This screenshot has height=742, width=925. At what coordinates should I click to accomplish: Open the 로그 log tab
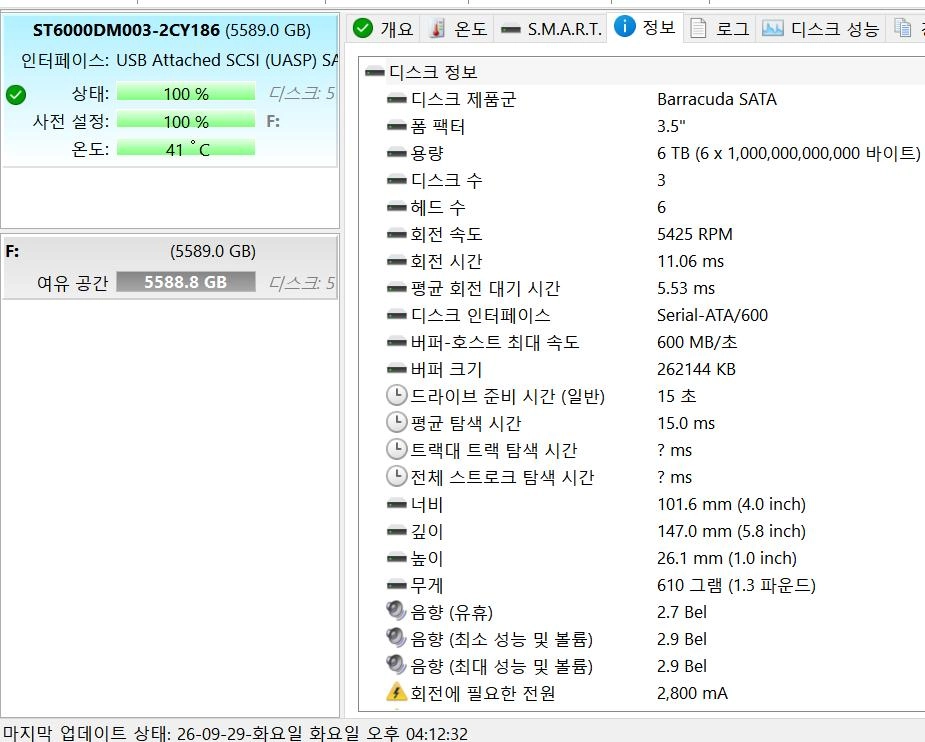tap(720, 28)
